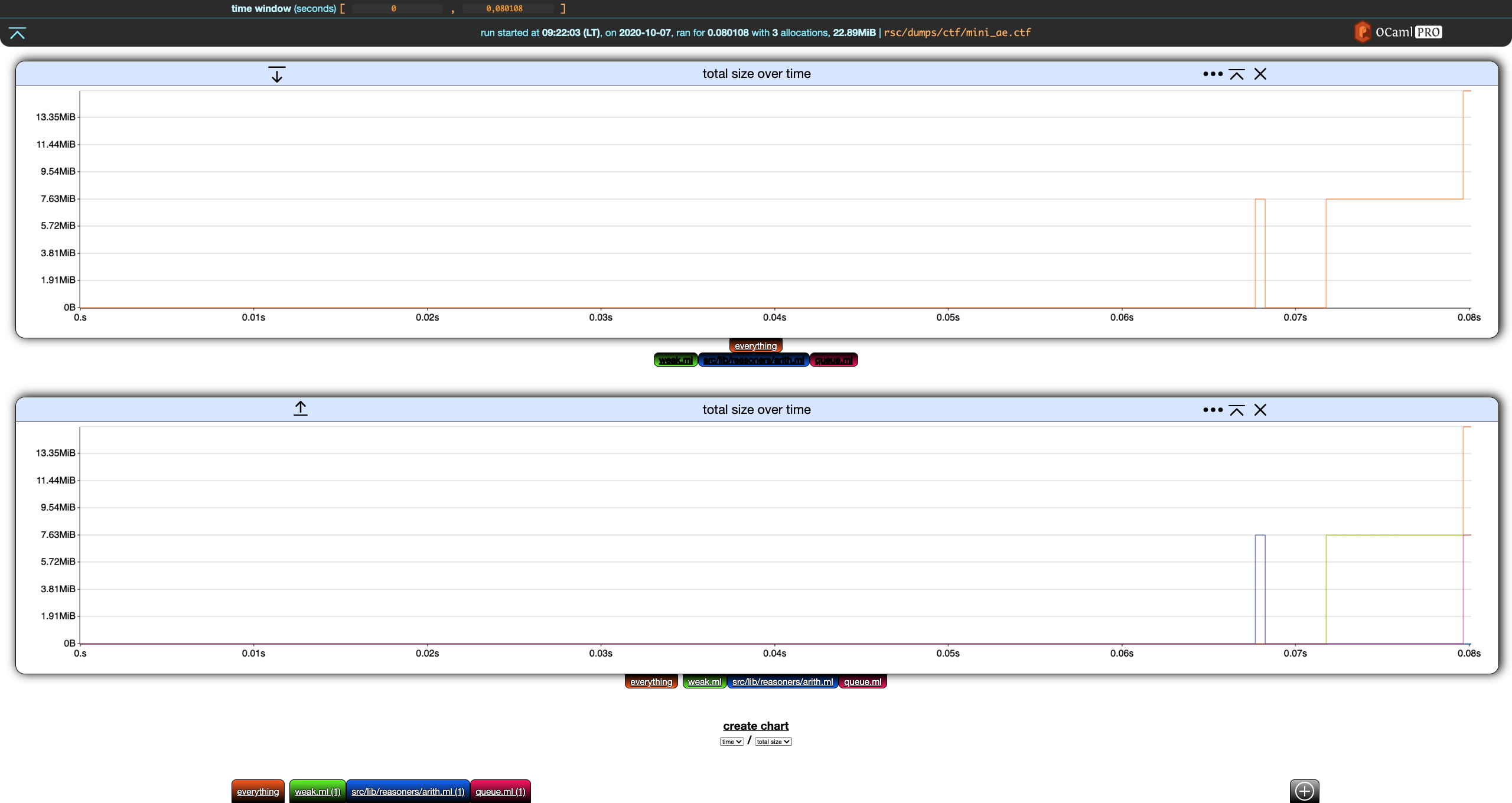Screen dimensions: 1512x803
Task: Click the '22.89MiB' value in run summary
Action: coord(854,32)
